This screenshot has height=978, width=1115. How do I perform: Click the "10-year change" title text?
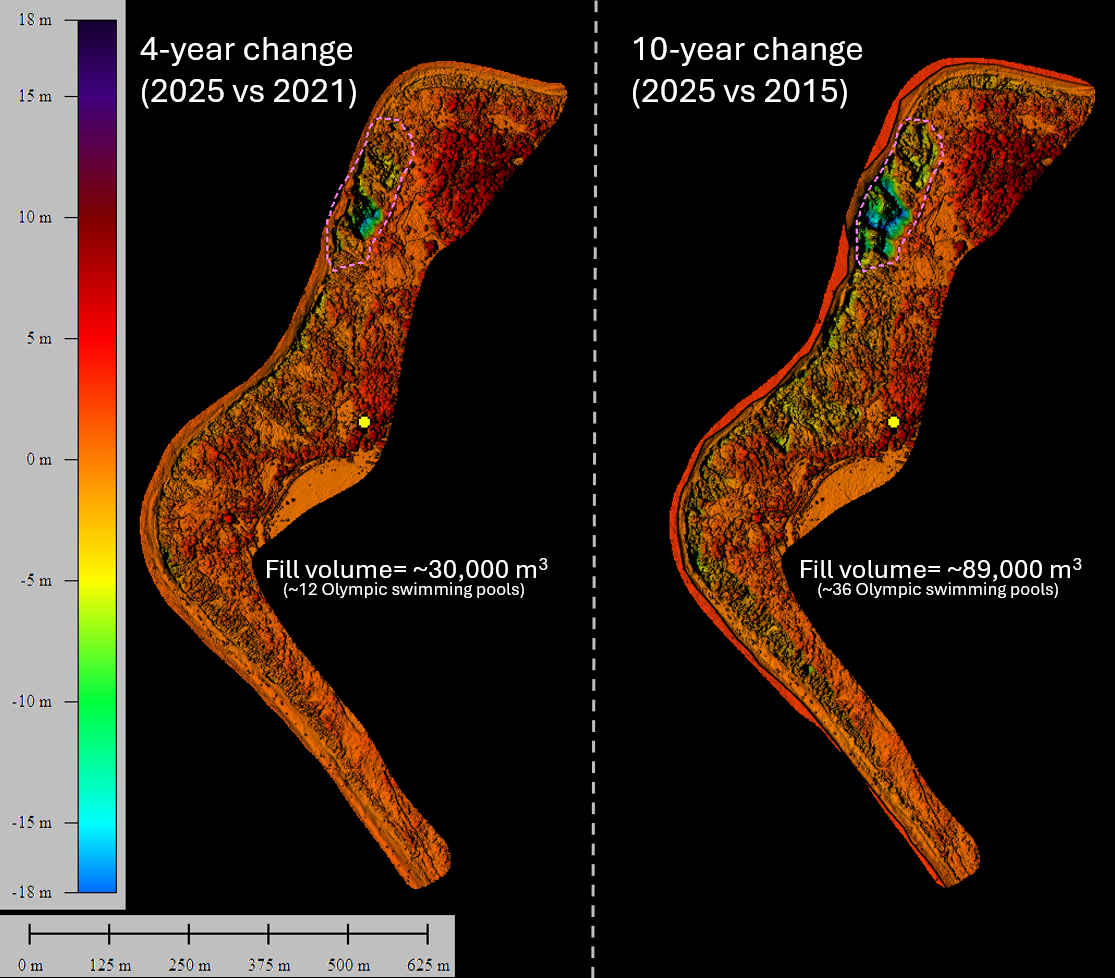click(746, 49)
